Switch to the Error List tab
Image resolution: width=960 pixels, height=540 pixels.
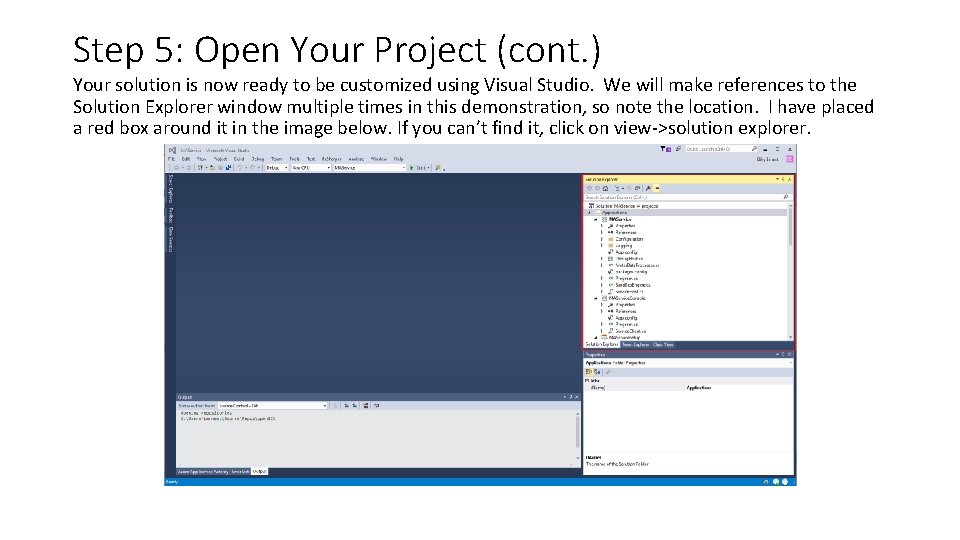pyautogui.click(x=240, y=471)
